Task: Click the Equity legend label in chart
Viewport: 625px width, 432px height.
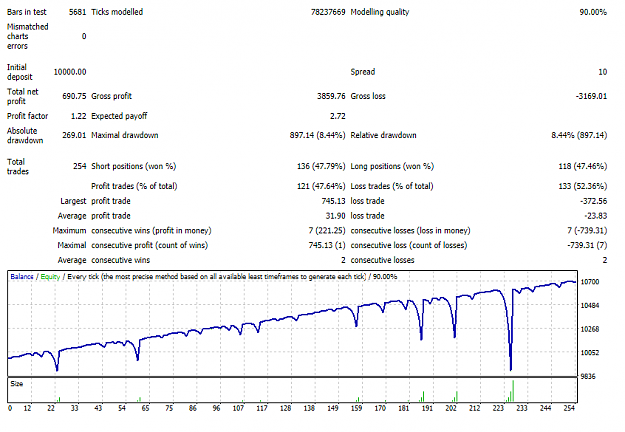Action: (50, 277)
